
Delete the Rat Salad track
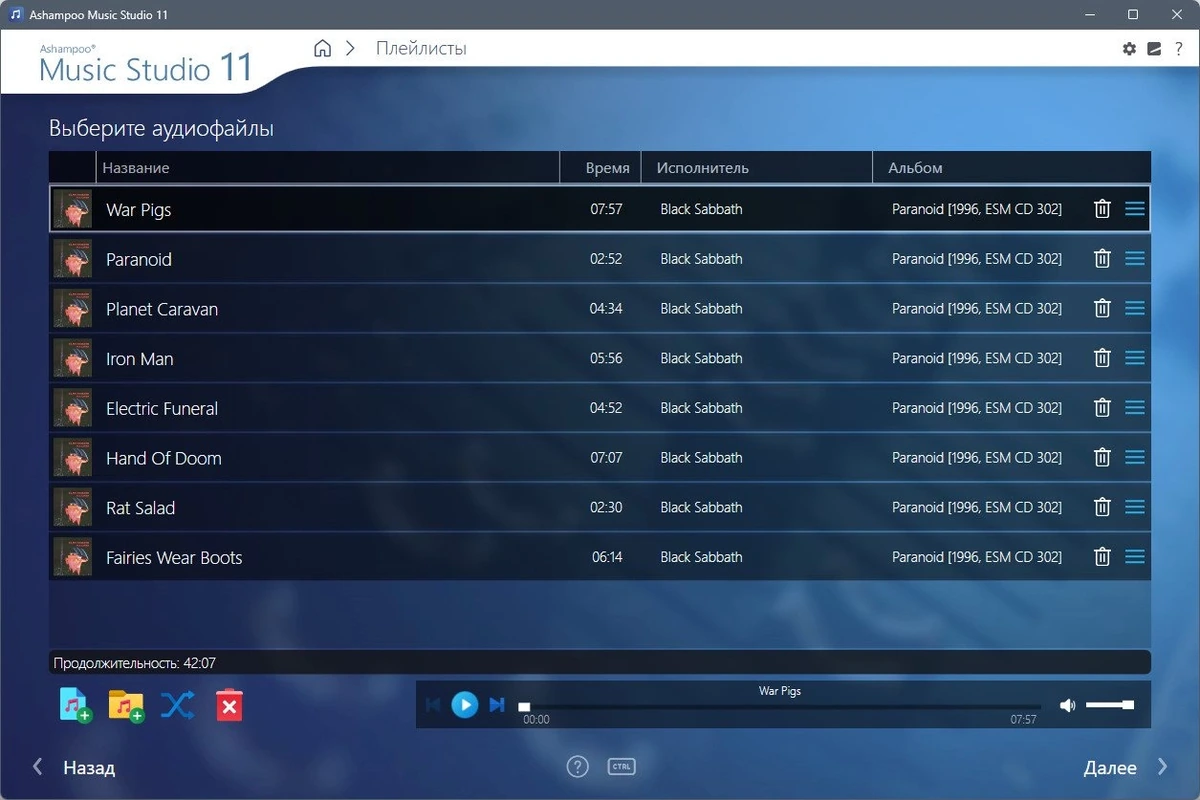1102,507
